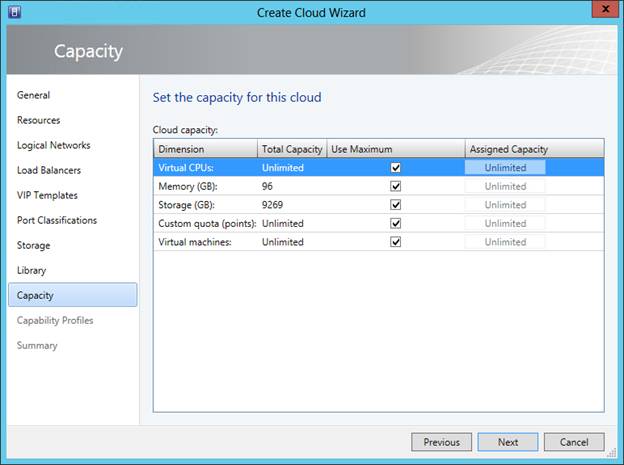This screenshot has width=624, height=465.
Task: Cancel the cloud wizard
Action: (574, 442)
